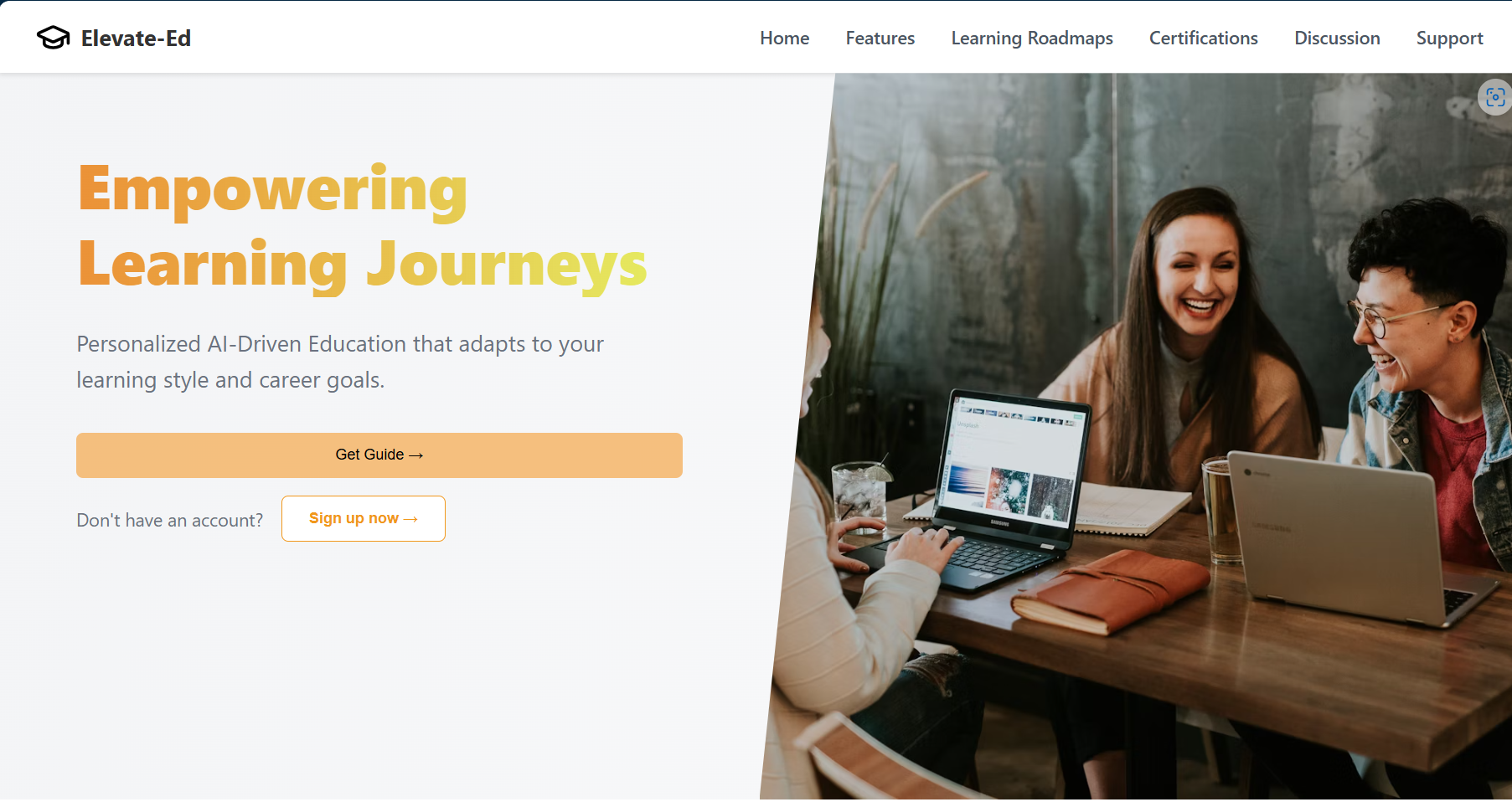Click the arrow next to Sign up now
The width and height of the screenshot is (1512, 802).
pos(410,519)
